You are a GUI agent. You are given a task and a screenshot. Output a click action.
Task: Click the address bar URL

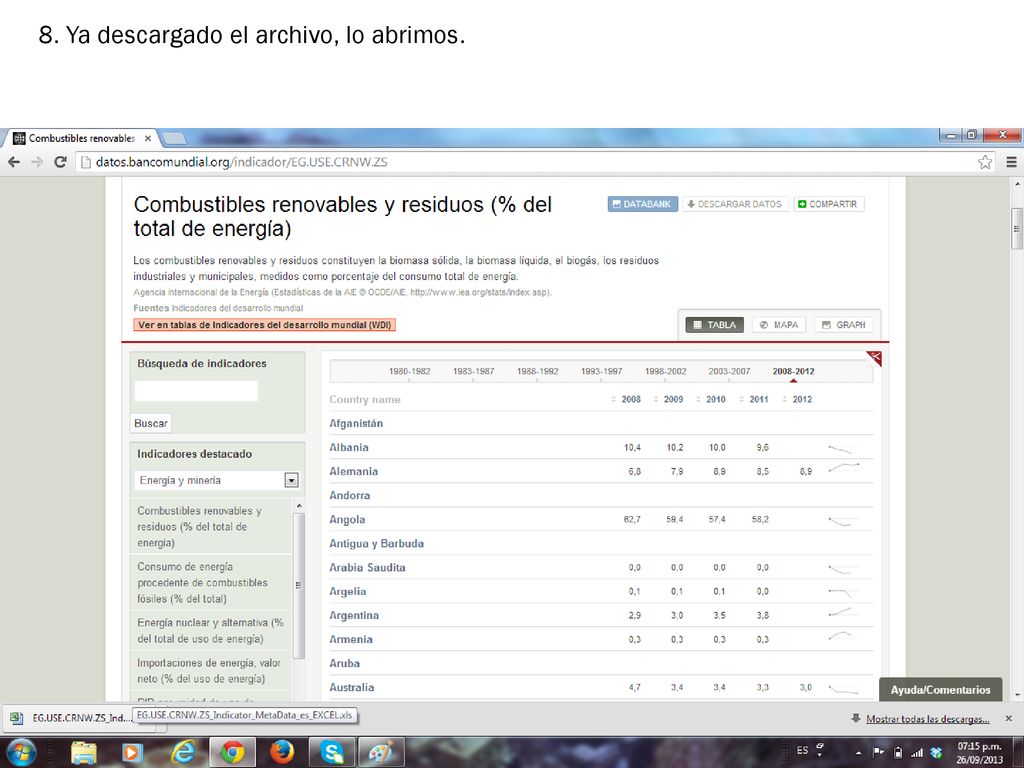point(242,162)
